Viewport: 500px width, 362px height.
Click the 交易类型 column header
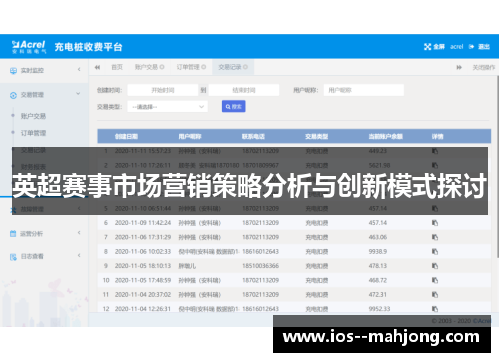pos(317,136)
